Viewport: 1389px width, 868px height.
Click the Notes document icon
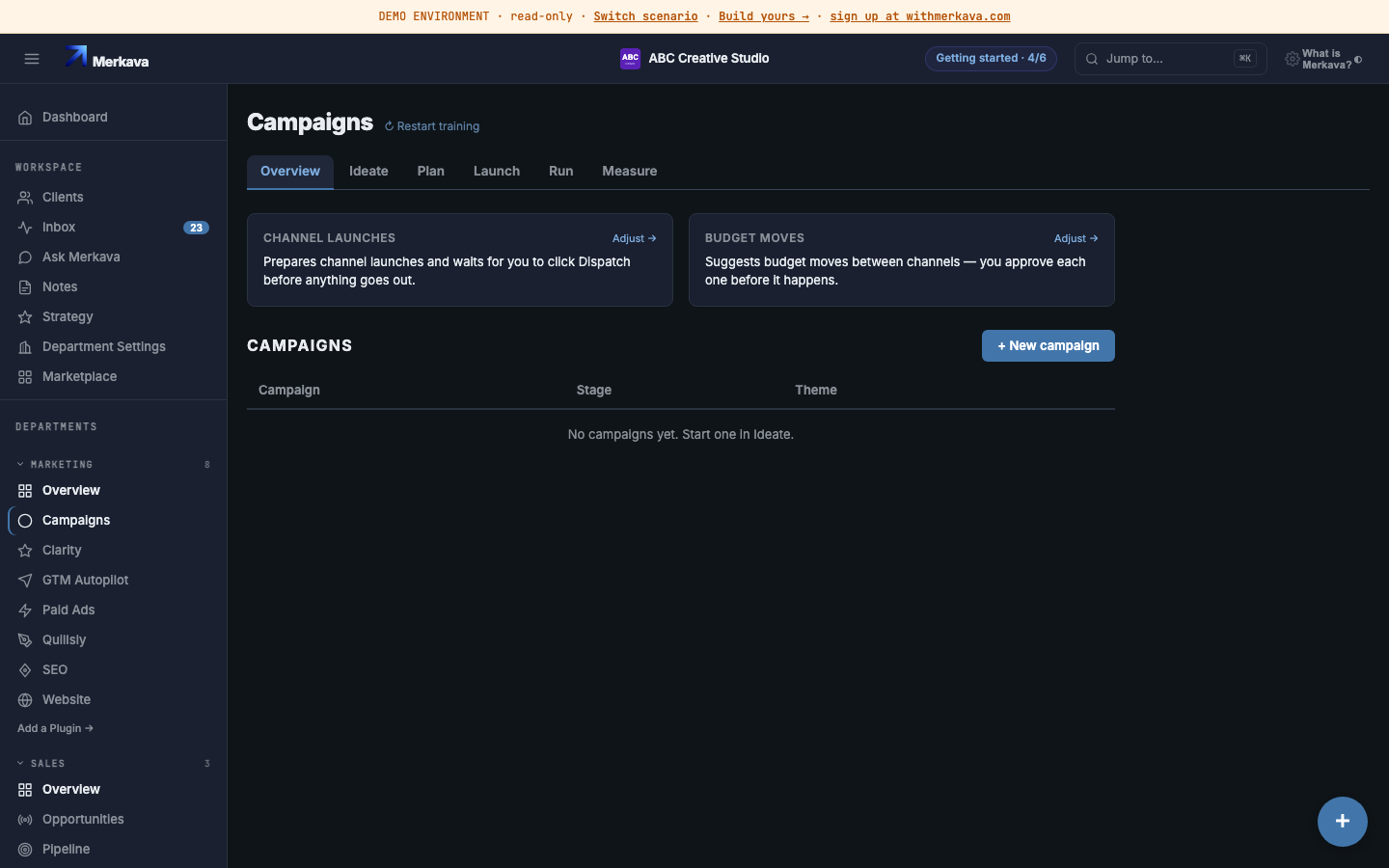click(x=25, y=287)
